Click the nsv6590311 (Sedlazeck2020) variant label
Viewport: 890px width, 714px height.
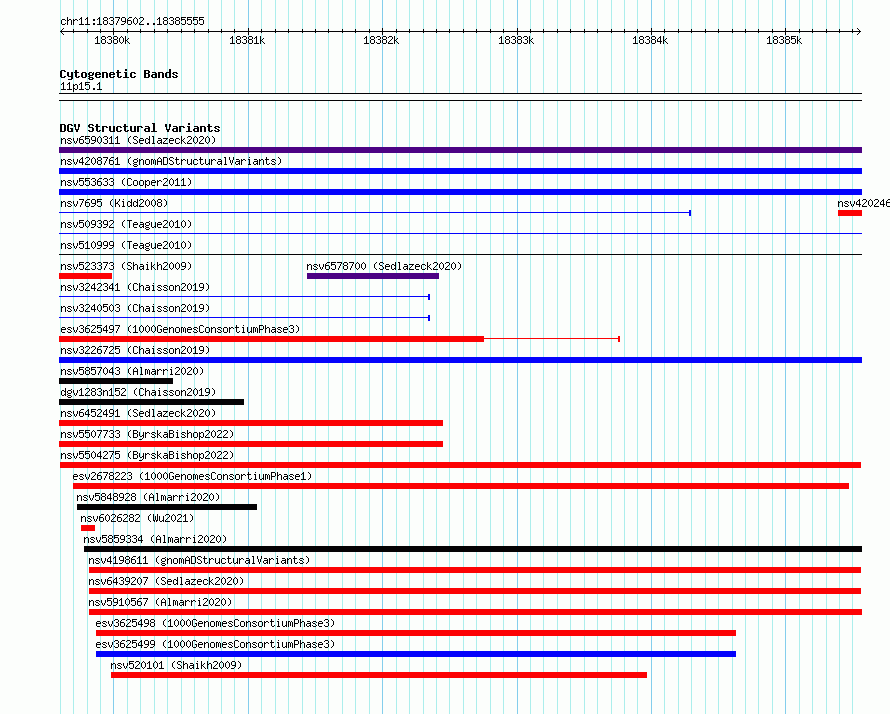pyautogui.click(x=138, y=140)
